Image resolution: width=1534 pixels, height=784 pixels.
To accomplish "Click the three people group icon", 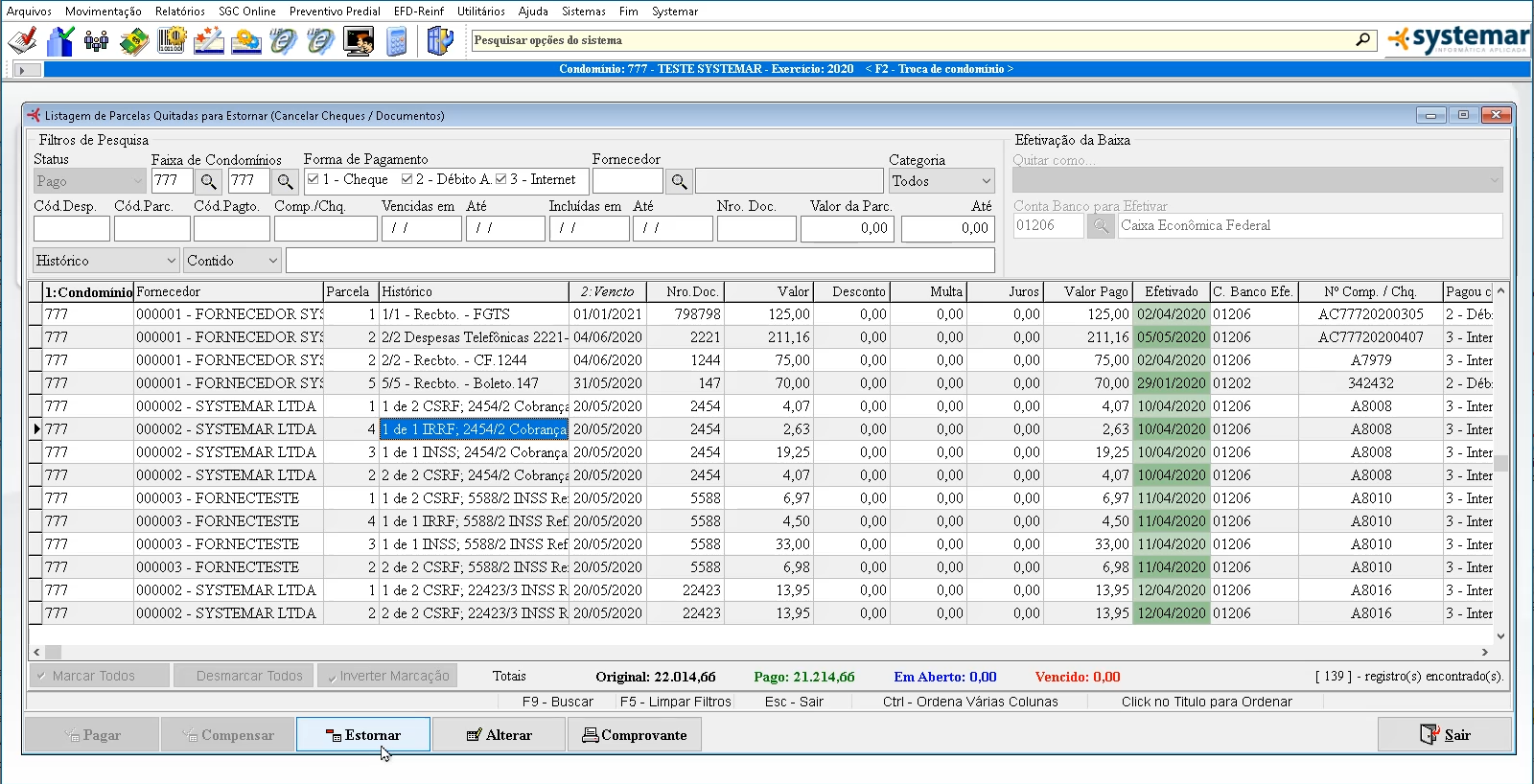I will (x=96, y=41).
